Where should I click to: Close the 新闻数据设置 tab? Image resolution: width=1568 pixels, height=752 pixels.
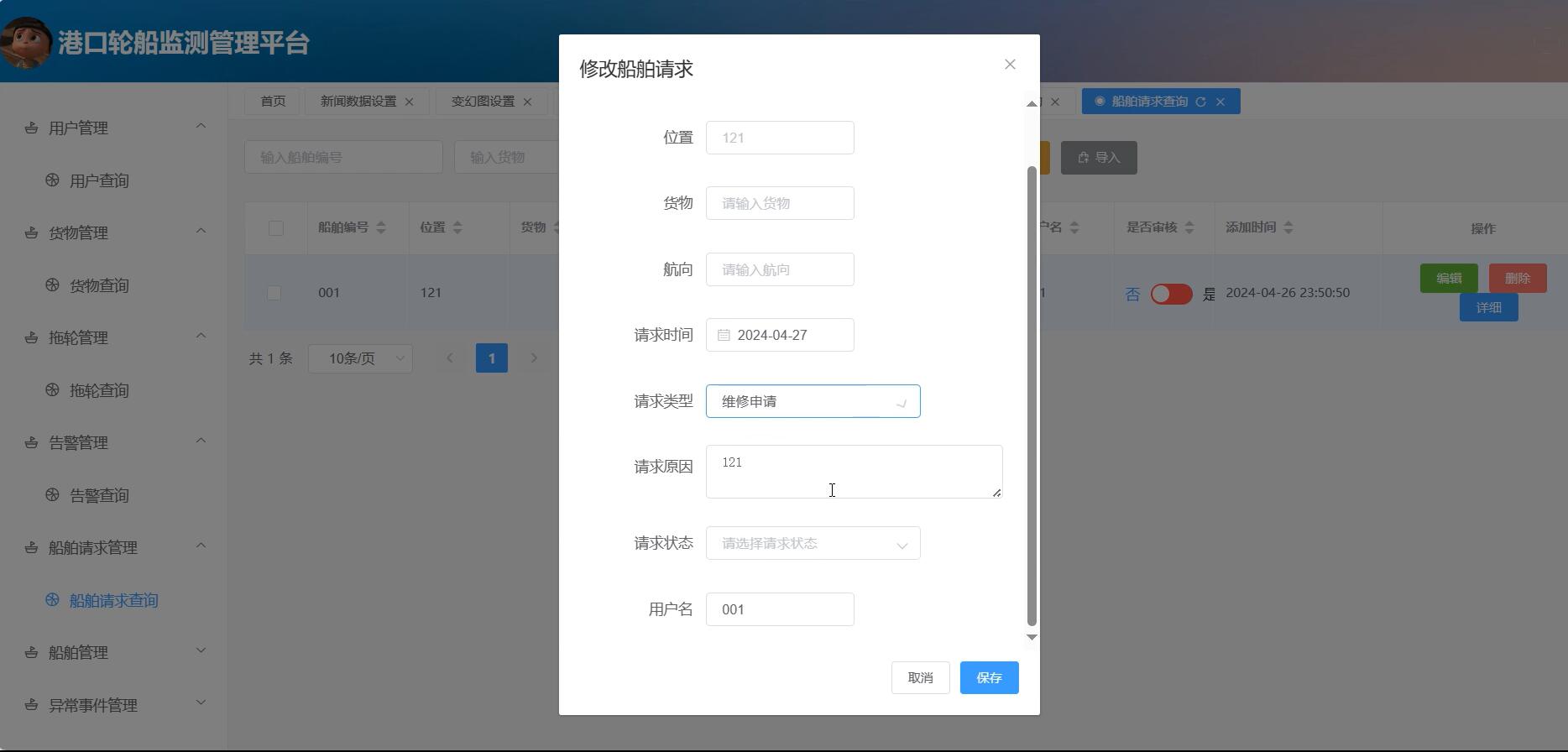click(410, 102)
